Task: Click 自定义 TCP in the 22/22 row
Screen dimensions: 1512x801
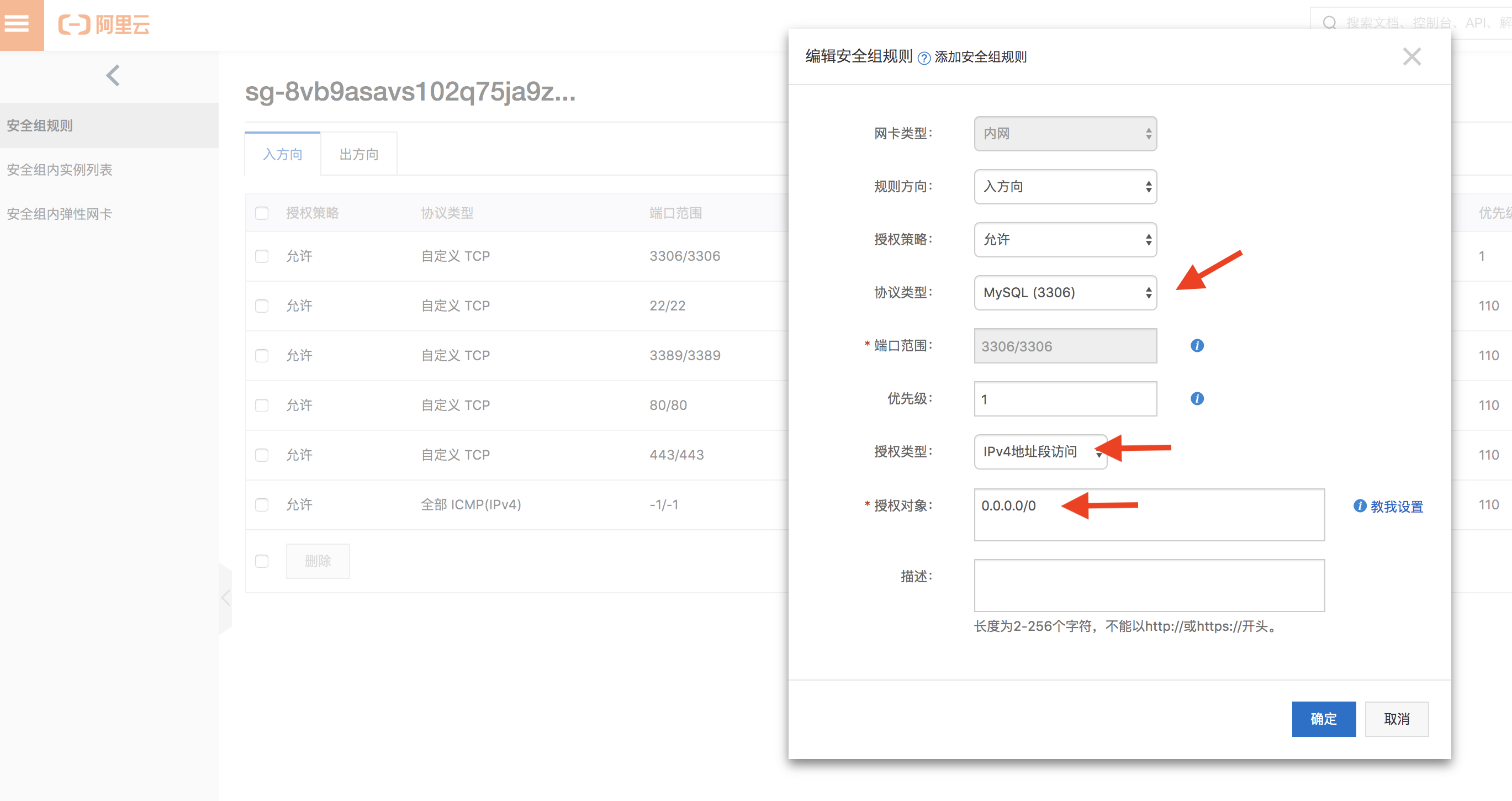Action: (x=455, y=306)
